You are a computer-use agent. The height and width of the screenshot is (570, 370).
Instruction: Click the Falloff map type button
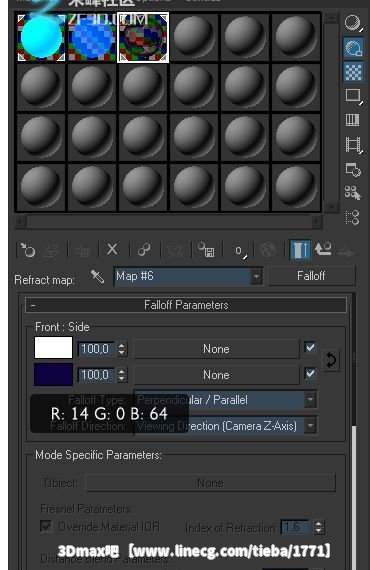(311, 276)
